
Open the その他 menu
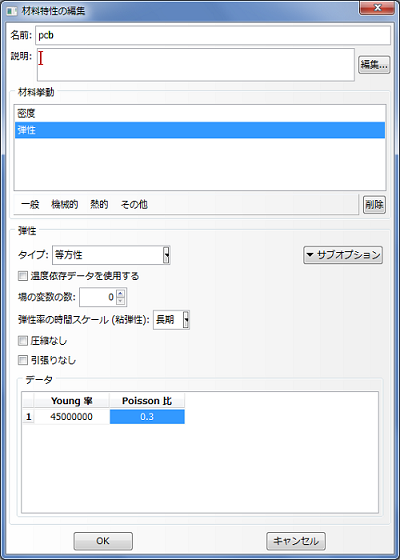pos(134,205)
